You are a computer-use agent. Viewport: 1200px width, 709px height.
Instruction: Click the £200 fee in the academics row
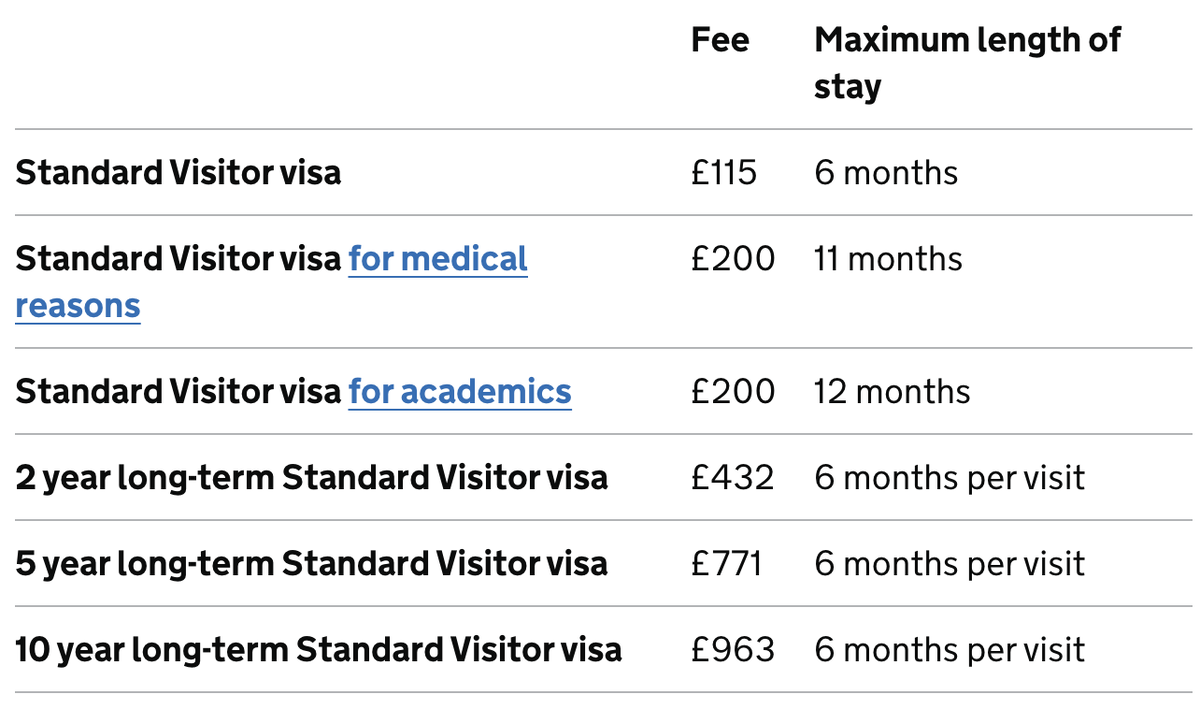[x=732, y=391]
